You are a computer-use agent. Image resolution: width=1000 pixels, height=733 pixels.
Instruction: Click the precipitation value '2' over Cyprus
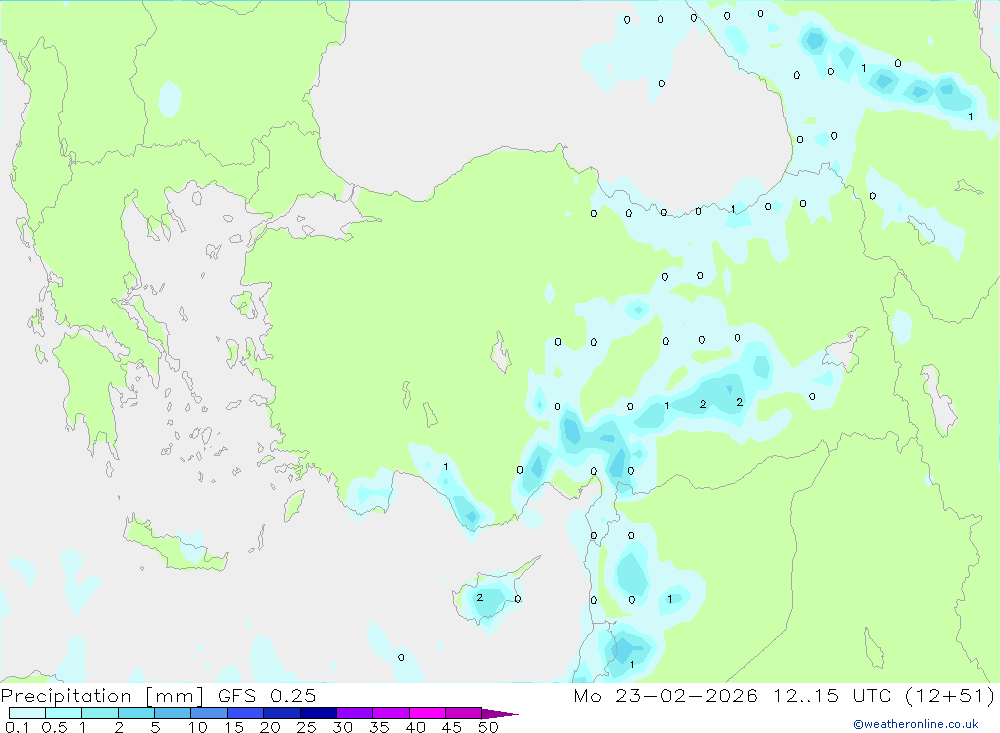pyautogui.click(x=480, y=598)
